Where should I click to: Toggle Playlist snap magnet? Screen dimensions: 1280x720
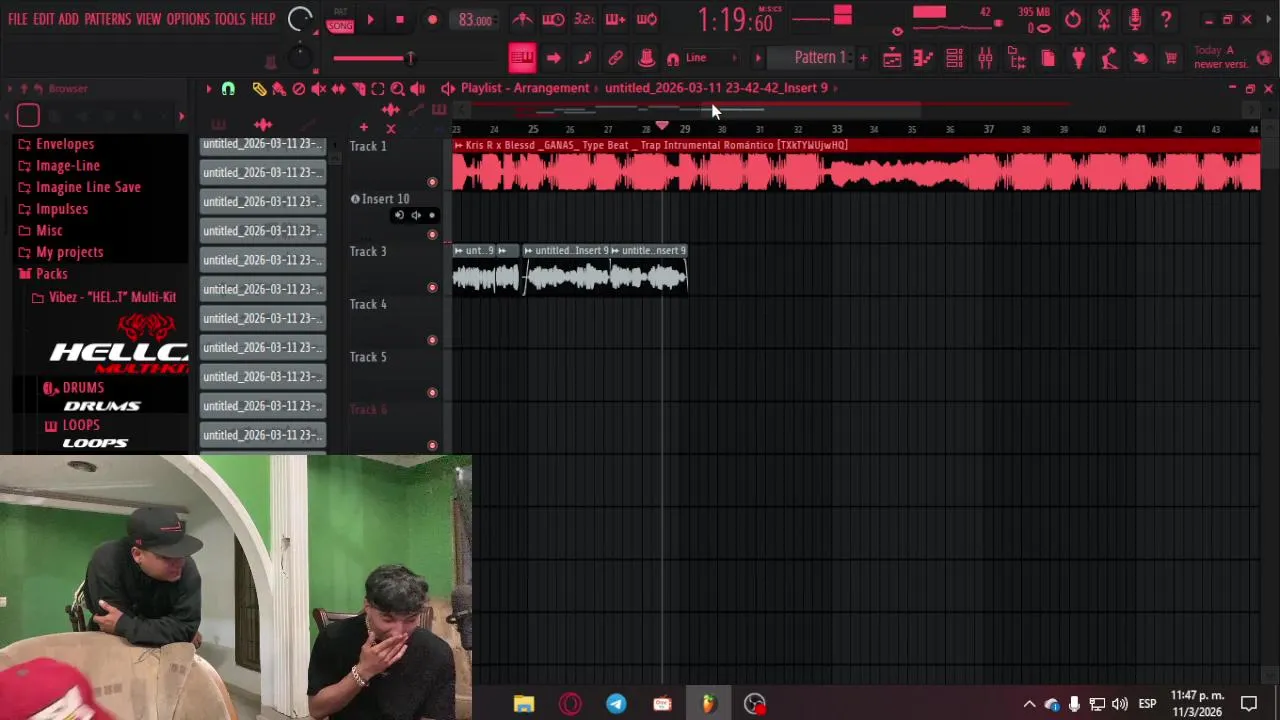click(x=228, y=89)
